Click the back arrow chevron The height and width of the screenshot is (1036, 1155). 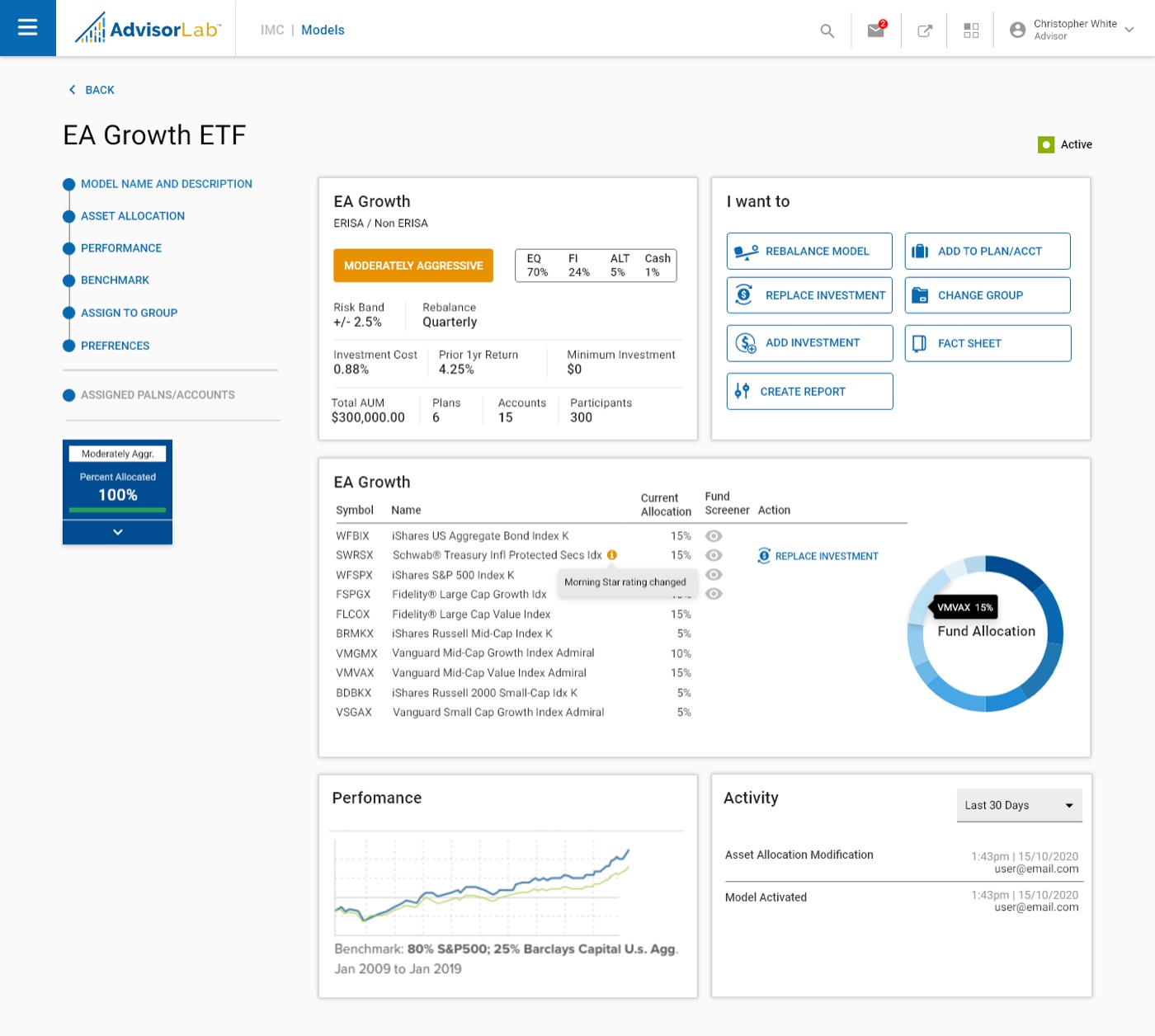(x=72, y=90)
